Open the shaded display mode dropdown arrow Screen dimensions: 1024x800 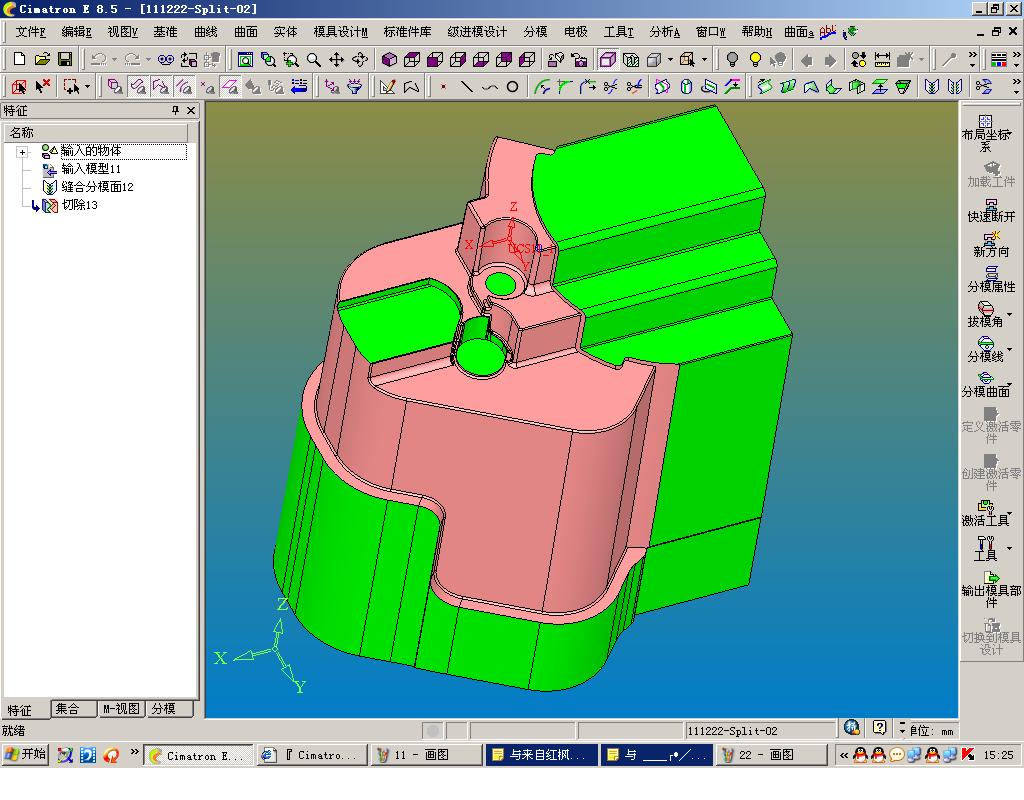[x=670, y=60]
